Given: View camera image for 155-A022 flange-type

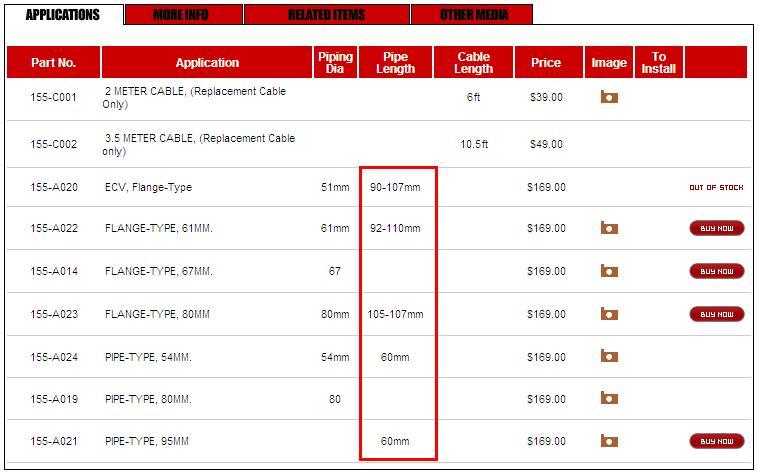Looking at the screenshot, I should (x=608, y=228).
